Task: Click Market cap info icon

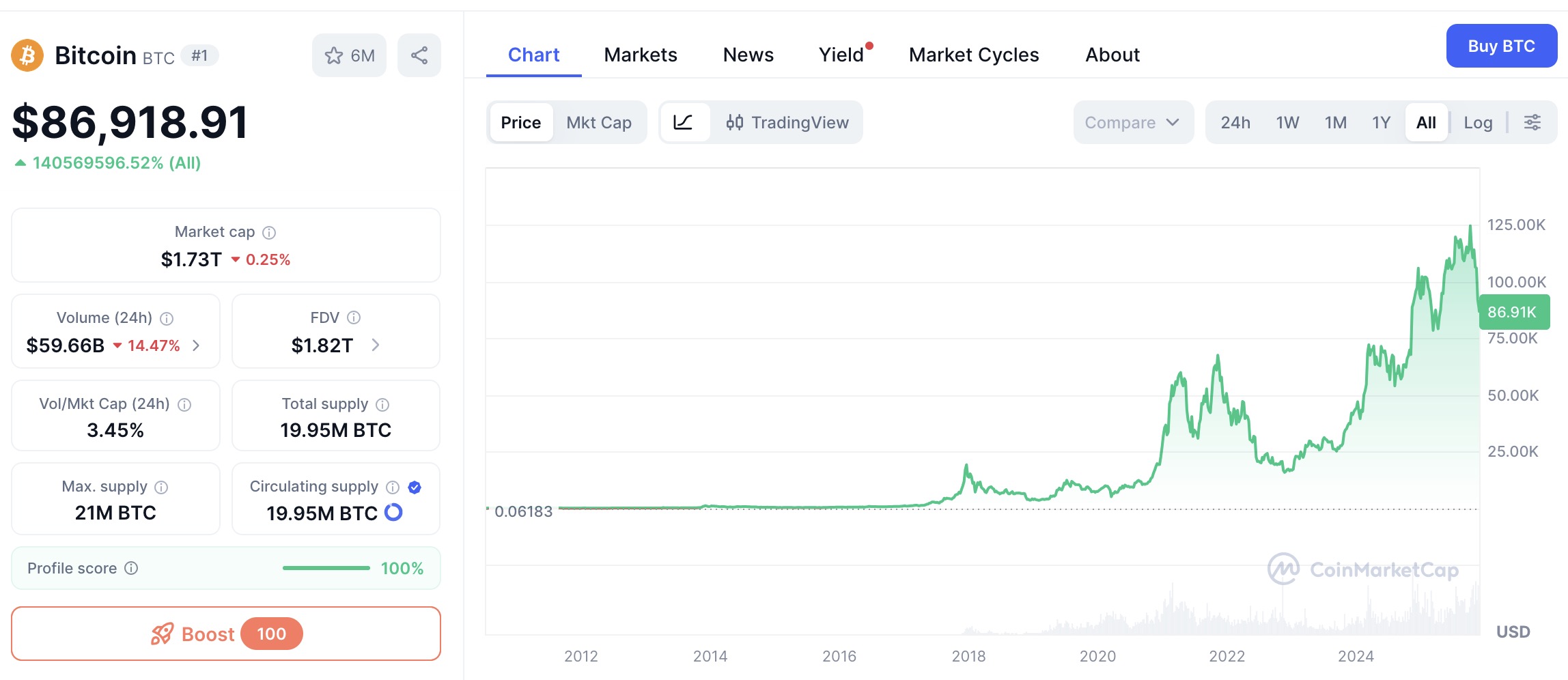Action: 269,233
